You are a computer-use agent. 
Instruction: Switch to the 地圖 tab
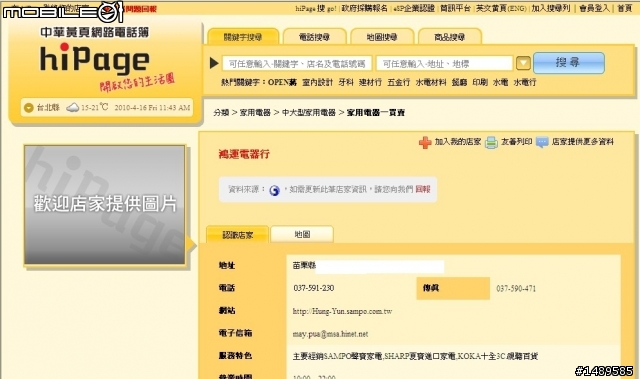coord(302,235)
